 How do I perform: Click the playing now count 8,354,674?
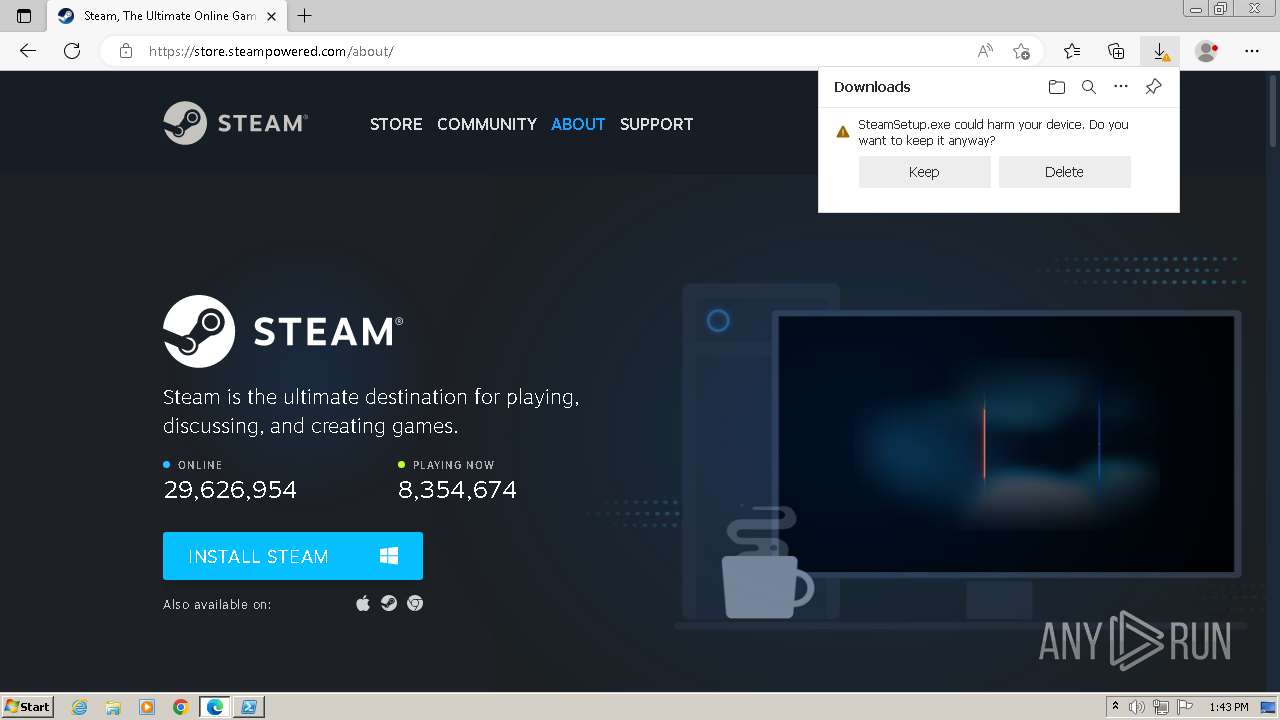(x=457, y=489)
